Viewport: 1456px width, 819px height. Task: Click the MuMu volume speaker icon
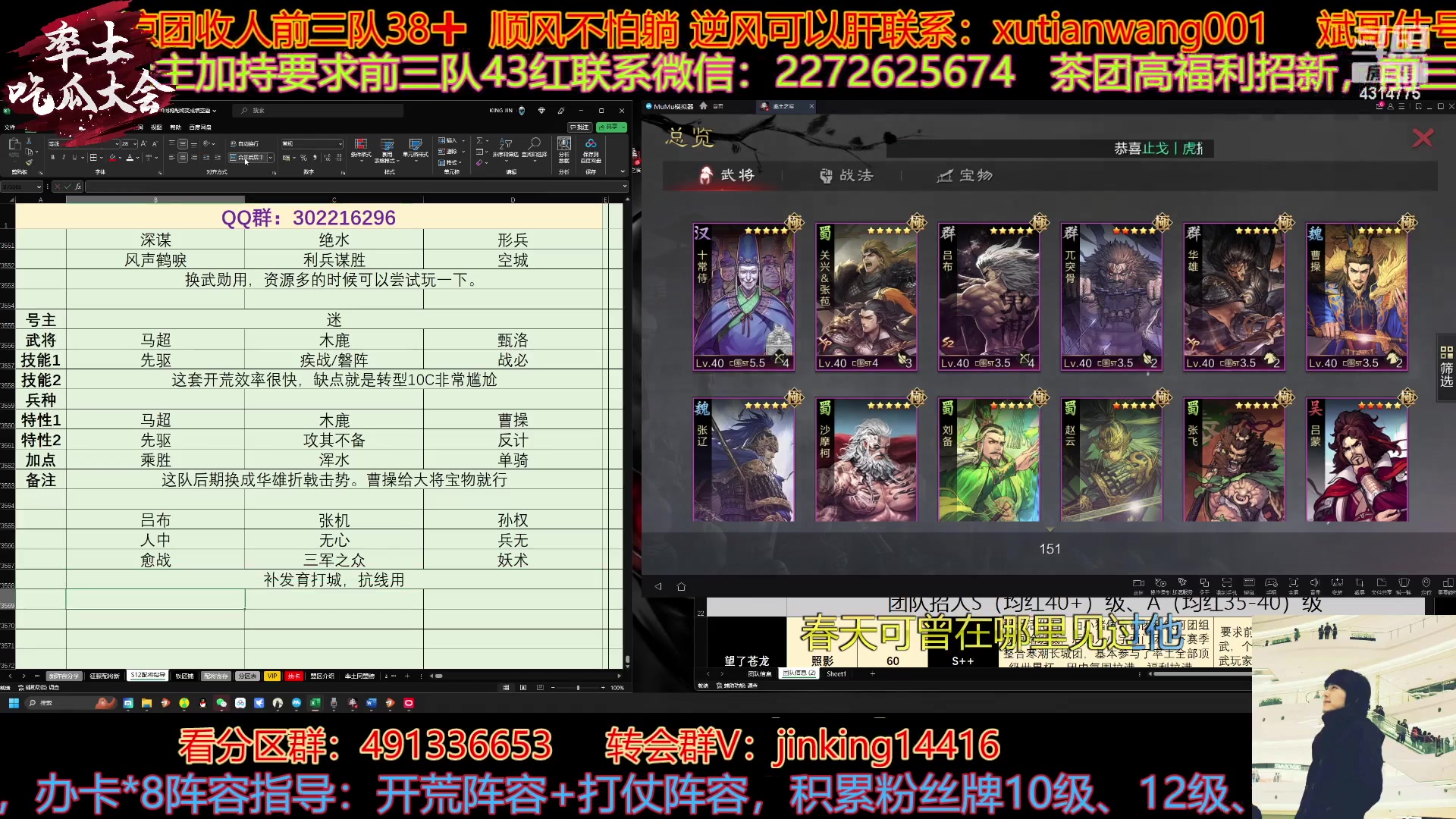tap(1314, 582)
